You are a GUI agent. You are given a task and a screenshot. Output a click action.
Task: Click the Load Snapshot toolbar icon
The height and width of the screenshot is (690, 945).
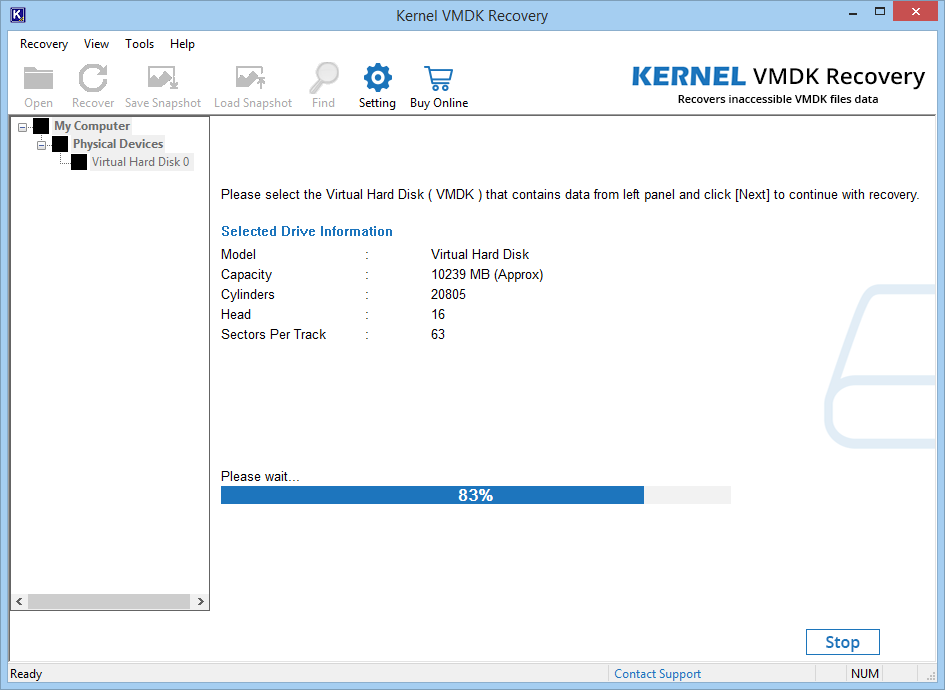(251, 78)
